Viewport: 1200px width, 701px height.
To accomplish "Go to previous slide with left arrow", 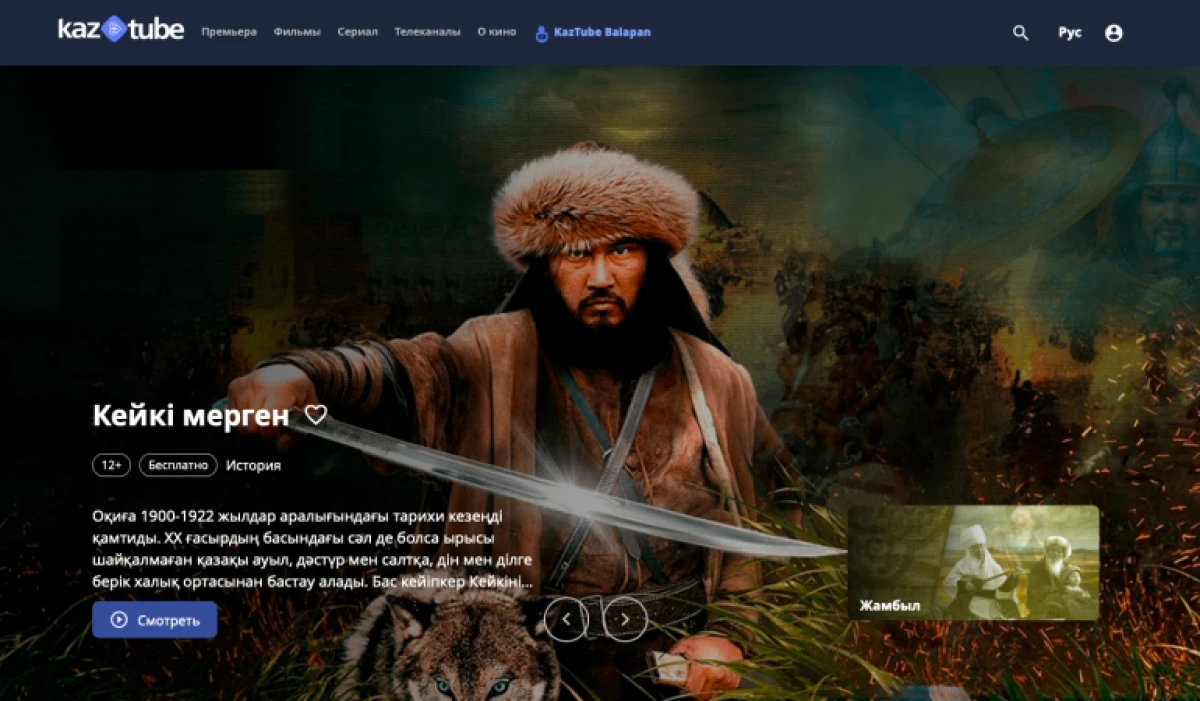I will (x=567, y=620).
